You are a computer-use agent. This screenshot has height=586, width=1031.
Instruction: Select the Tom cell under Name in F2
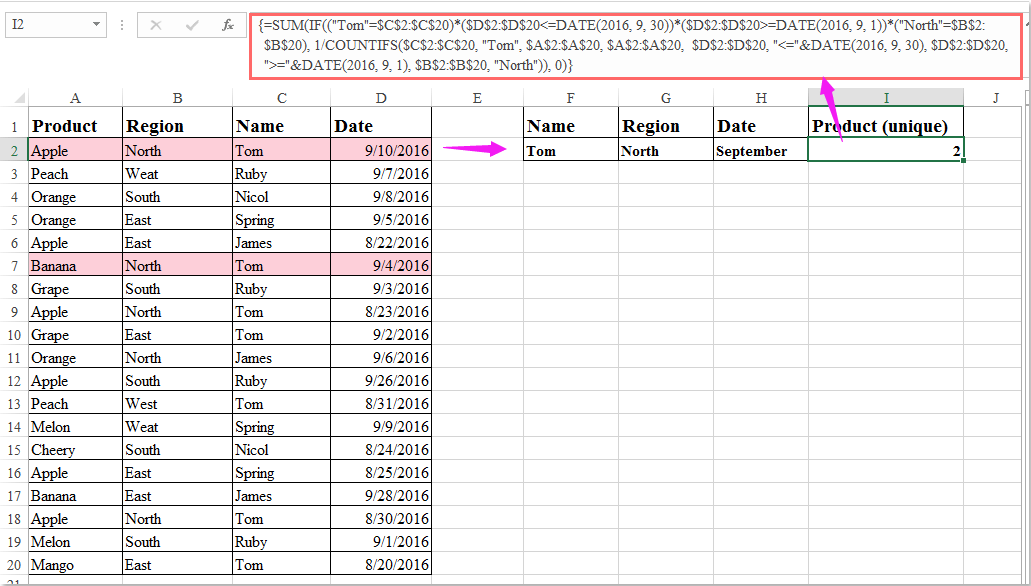pyautogui.click(x=570, y=150)
